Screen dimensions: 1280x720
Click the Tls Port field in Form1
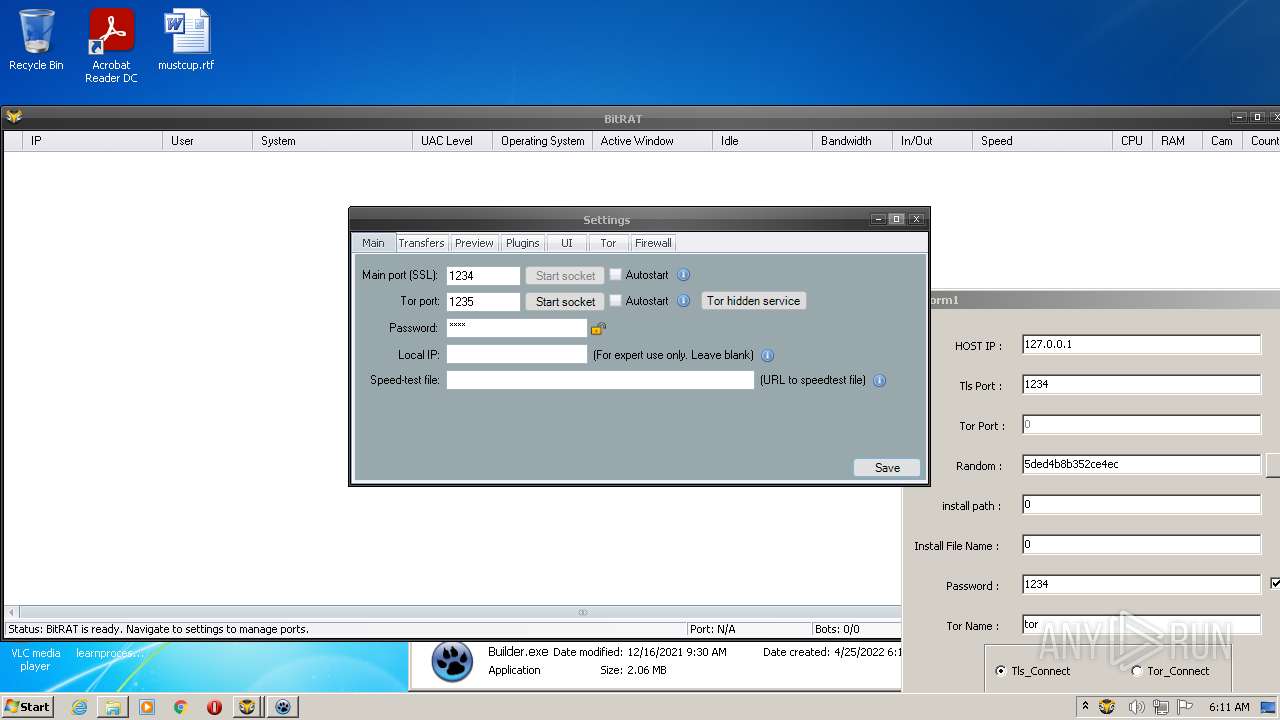(x=1141, y=384)
